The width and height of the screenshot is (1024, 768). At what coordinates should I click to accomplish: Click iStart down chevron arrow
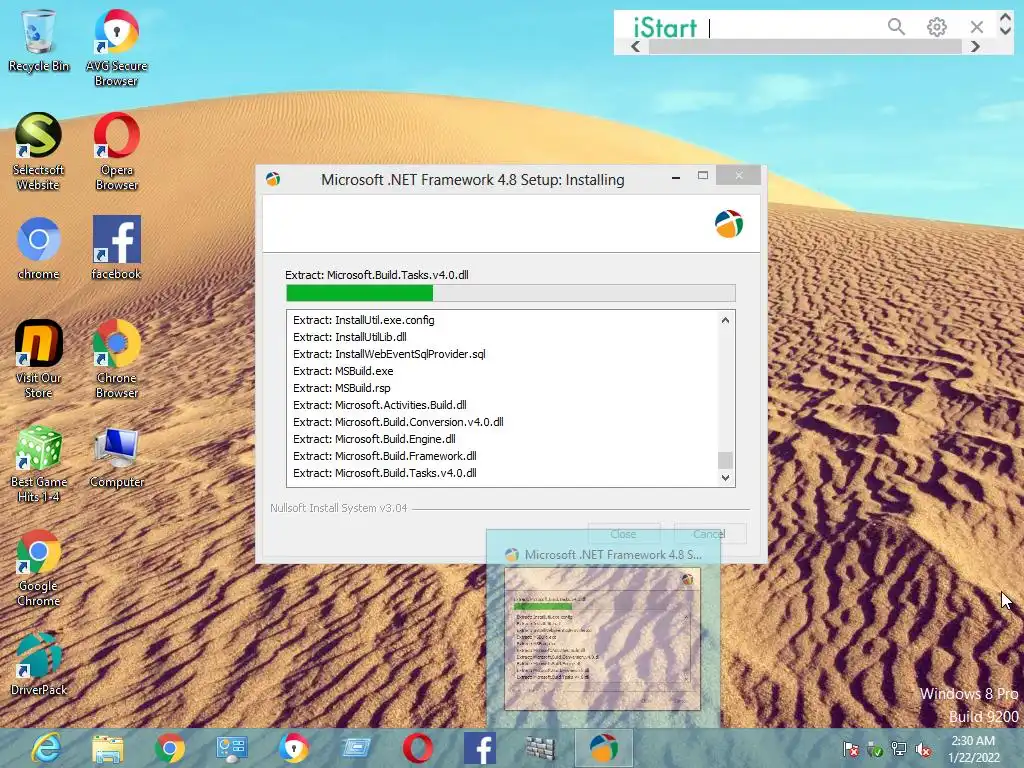1005,29
